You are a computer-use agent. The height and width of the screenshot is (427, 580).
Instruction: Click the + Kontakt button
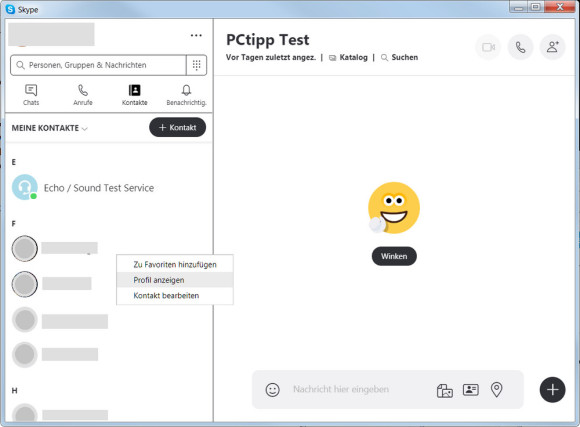tap(178, 127)
